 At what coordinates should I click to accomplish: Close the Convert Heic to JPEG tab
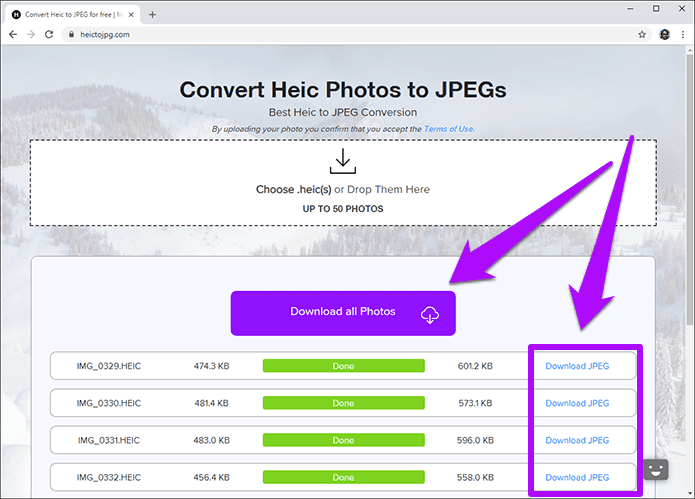click(x=131, y=15)
